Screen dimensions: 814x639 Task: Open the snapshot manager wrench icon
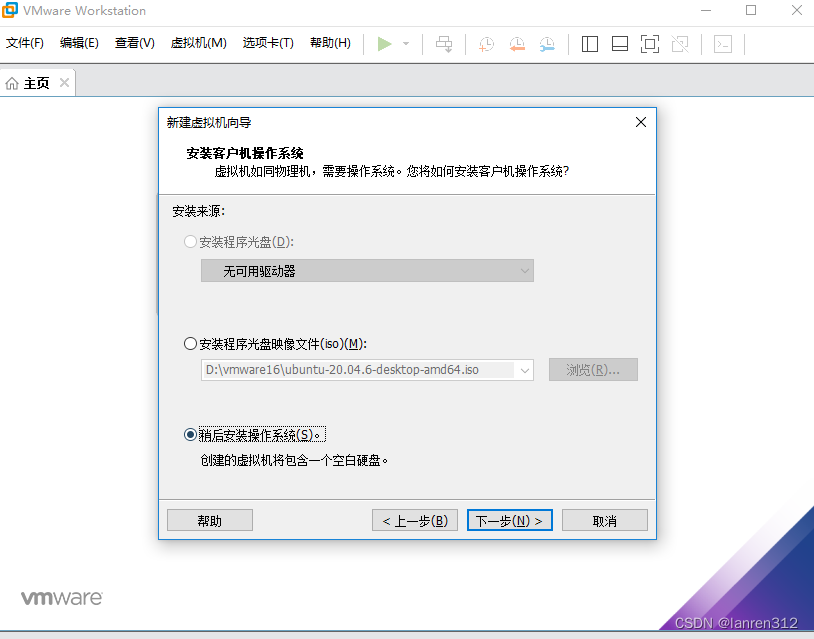tap(547, 43)
